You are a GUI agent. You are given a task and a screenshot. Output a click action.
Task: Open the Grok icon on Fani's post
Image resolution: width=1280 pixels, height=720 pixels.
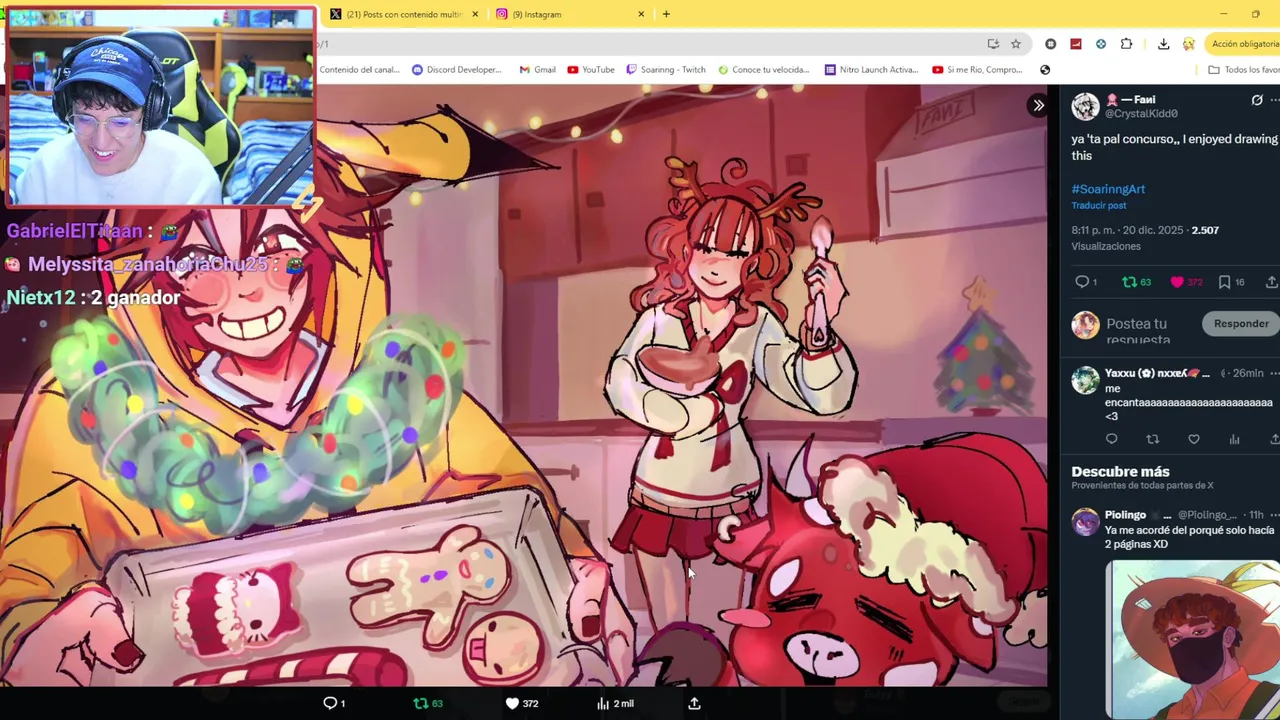1257,100
